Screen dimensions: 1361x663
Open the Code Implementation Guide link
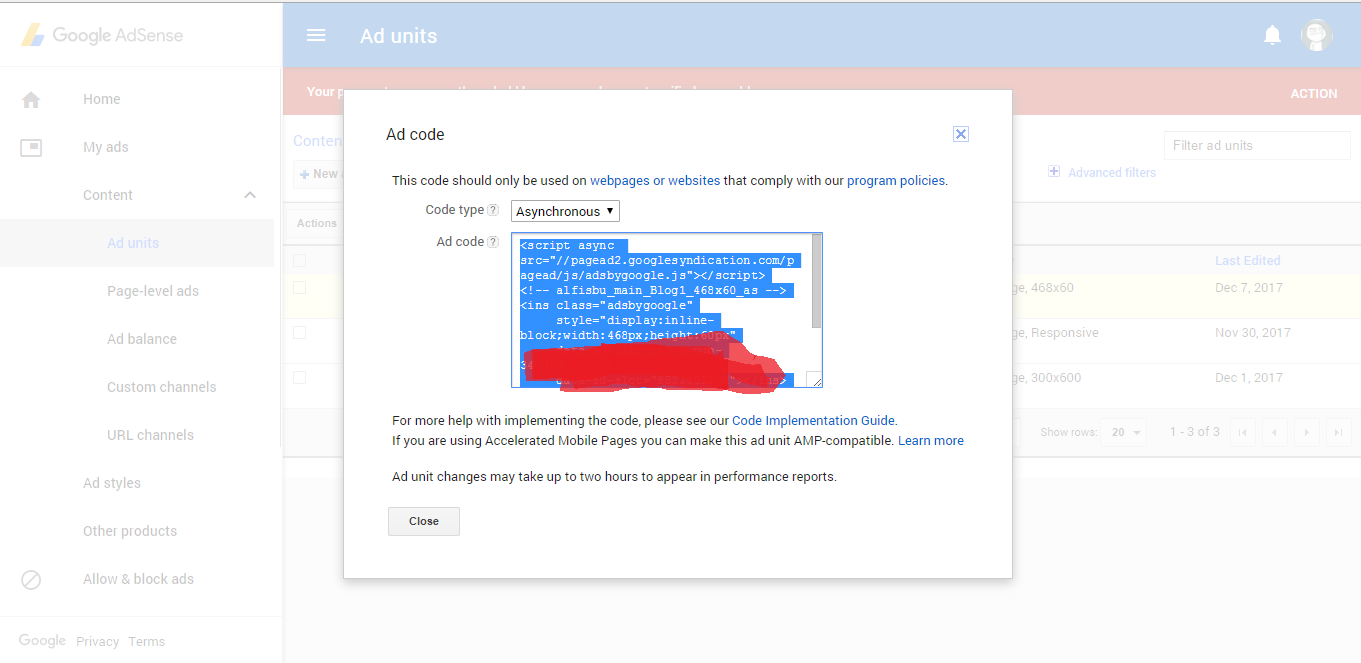(x=814, y=421)
